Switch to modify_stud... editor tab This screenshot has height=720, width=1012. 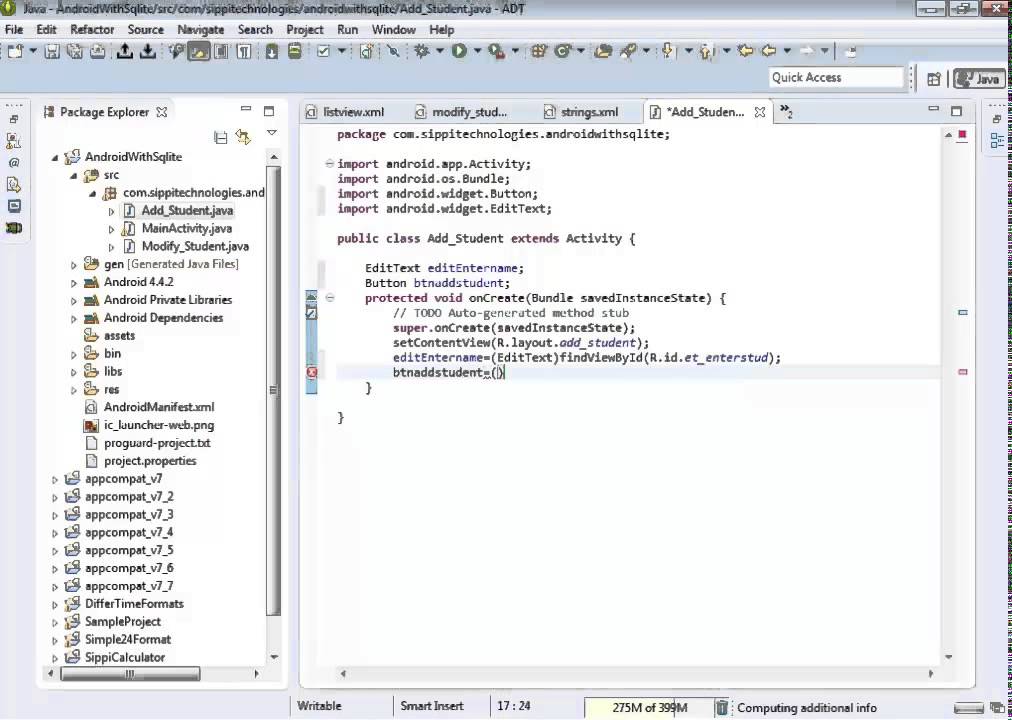[x=469, y=112]
